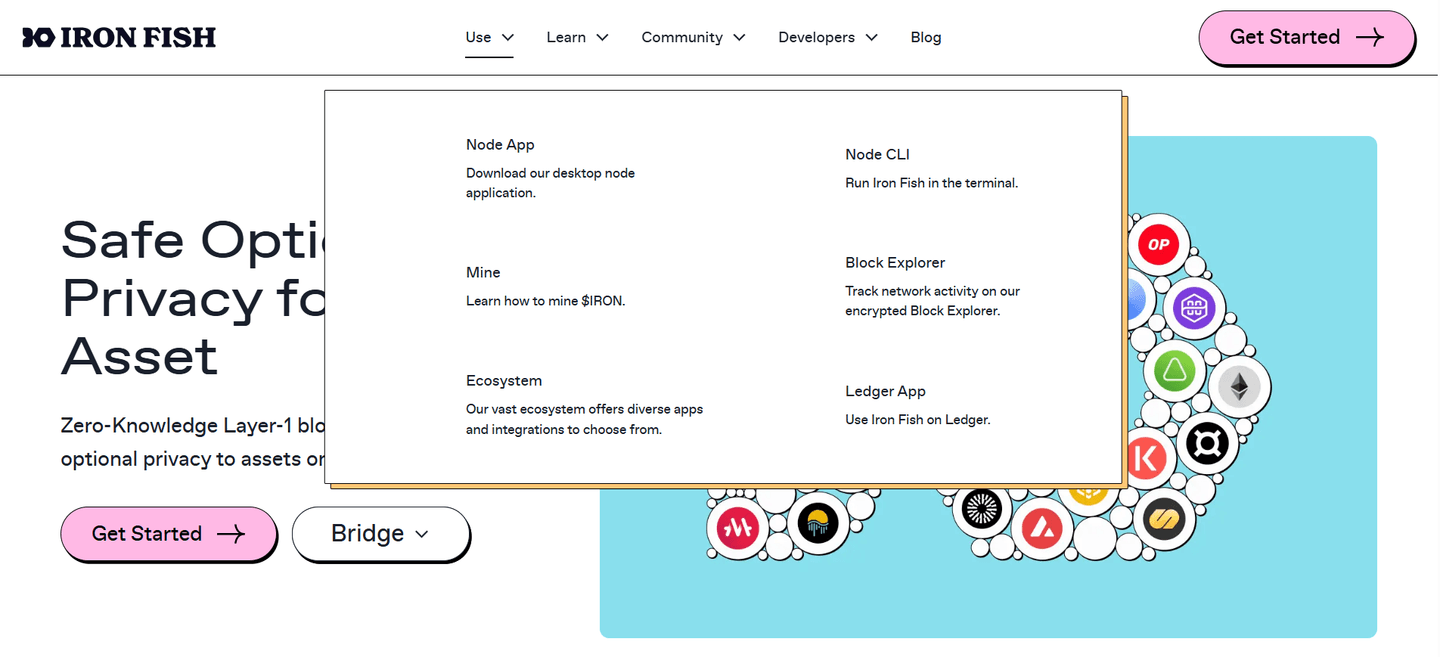Click the red K token icon

coord(1147,459)
